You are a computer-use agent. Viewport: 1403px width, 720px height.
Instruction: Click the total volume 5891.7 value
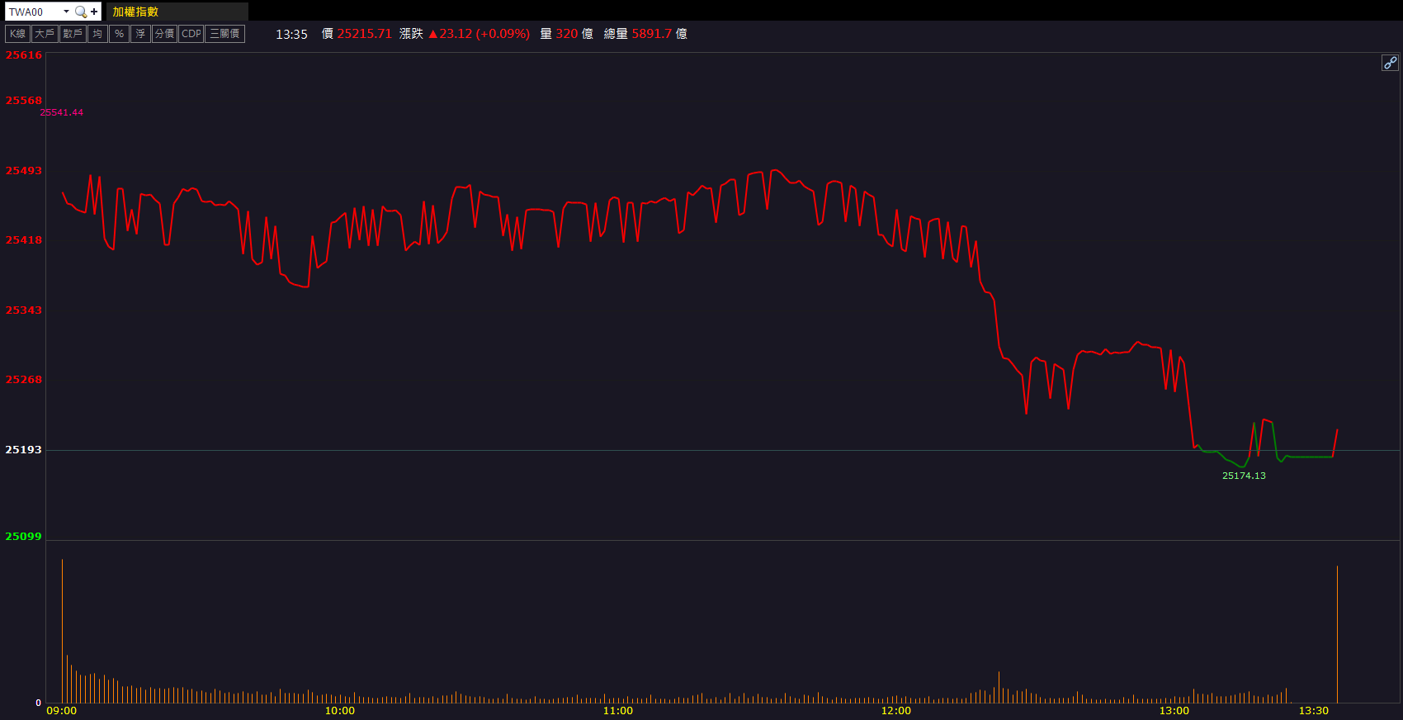point(651,34)
